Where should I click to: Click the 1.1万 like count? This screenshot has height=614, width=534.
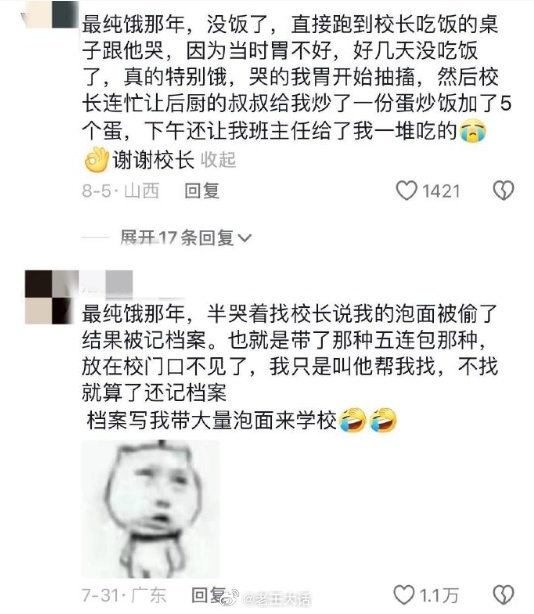click(x=439, y=595)
